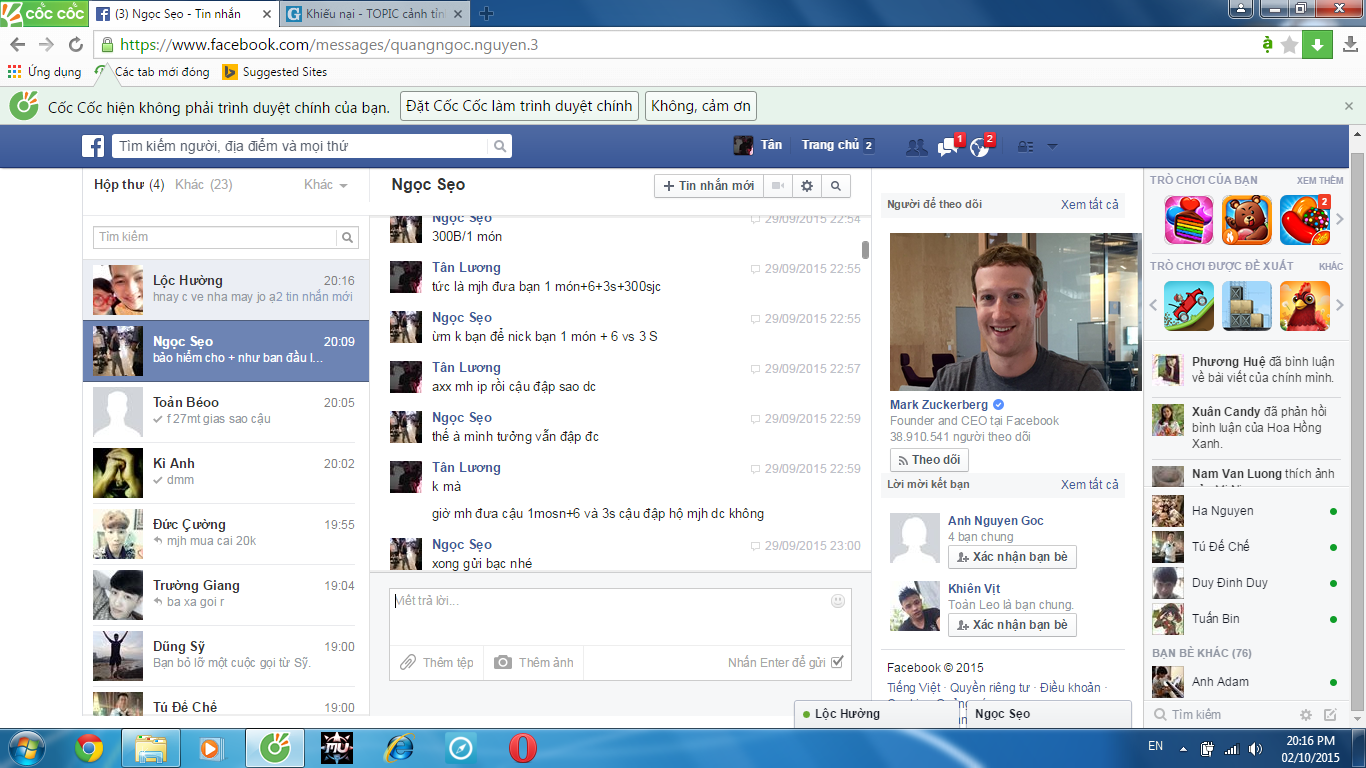
Task: Expand the 'Khác' dropdown in inbox header
Action: [x=326, y=185]
